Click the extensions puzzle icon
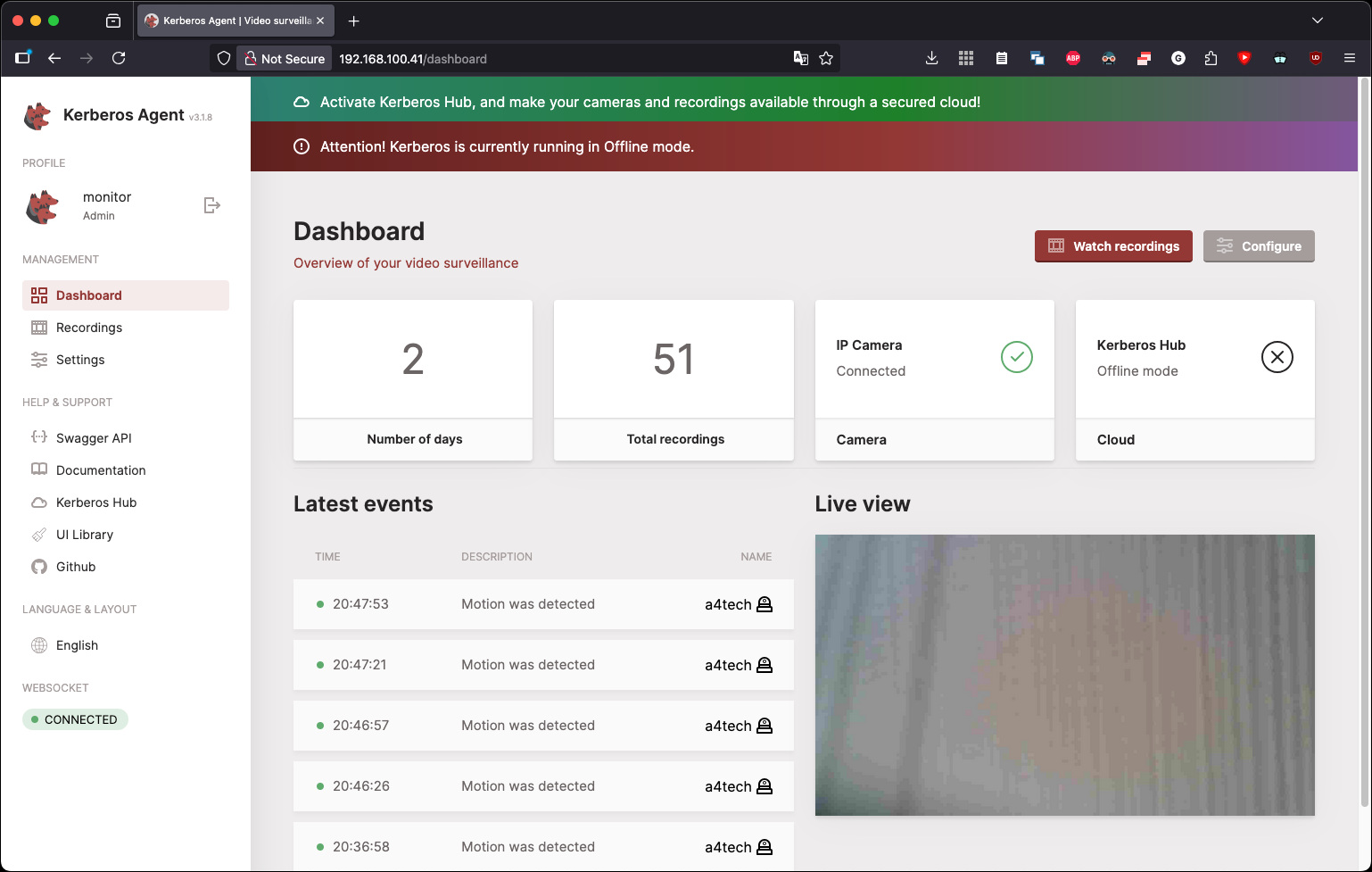Viewport: 1372px width, 872px height. pyautogui.click(x=1211, y=58)
